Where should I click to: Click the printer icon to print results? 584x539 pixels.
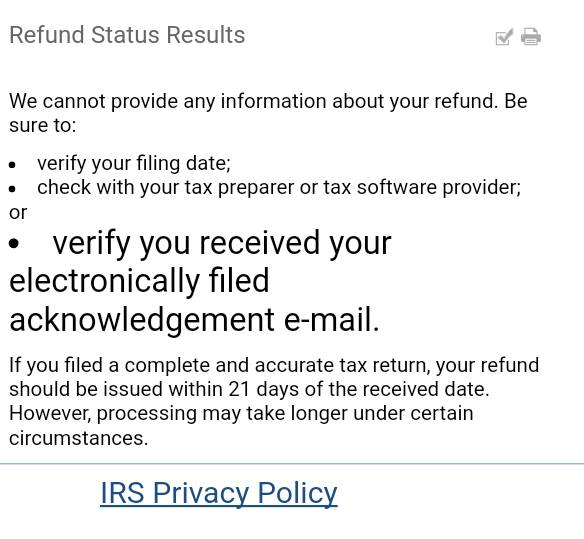(531, 37)
